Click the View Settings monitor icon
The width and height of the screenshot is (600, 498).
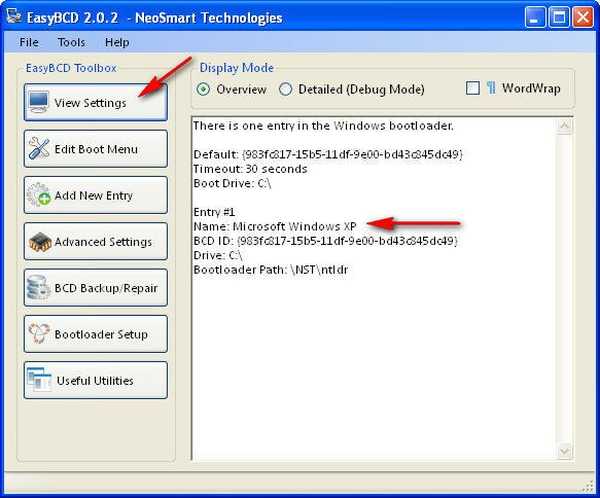[39, 103]
